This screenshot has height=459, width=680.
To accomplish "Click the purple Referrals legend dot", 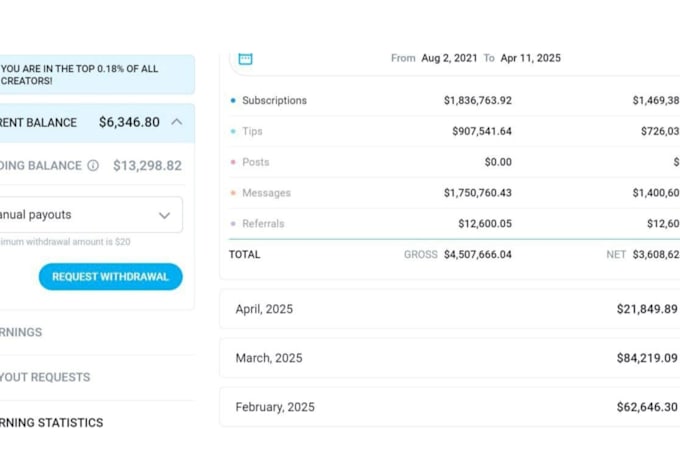I will [233, 224].
